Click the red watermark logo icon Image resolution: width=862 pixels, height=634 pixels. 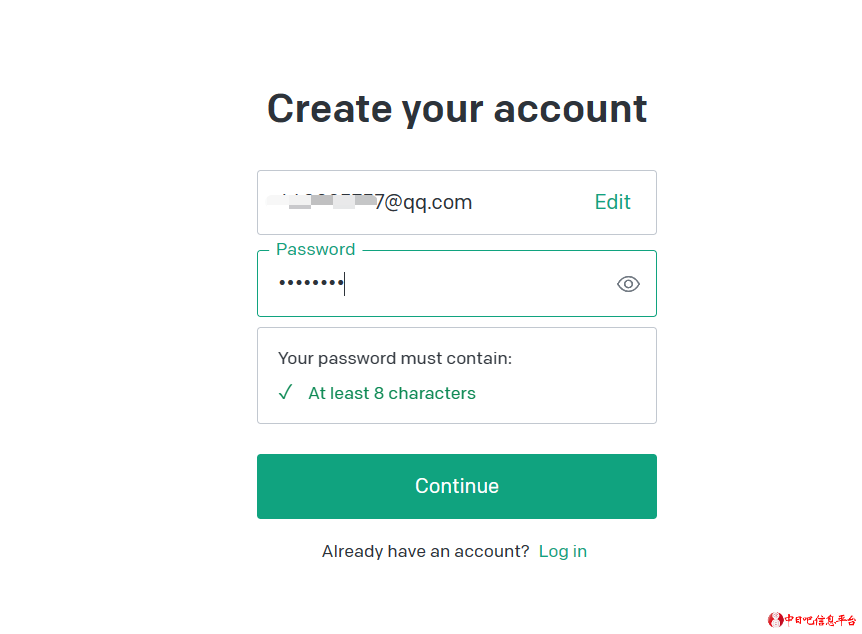tap(775, 620)
